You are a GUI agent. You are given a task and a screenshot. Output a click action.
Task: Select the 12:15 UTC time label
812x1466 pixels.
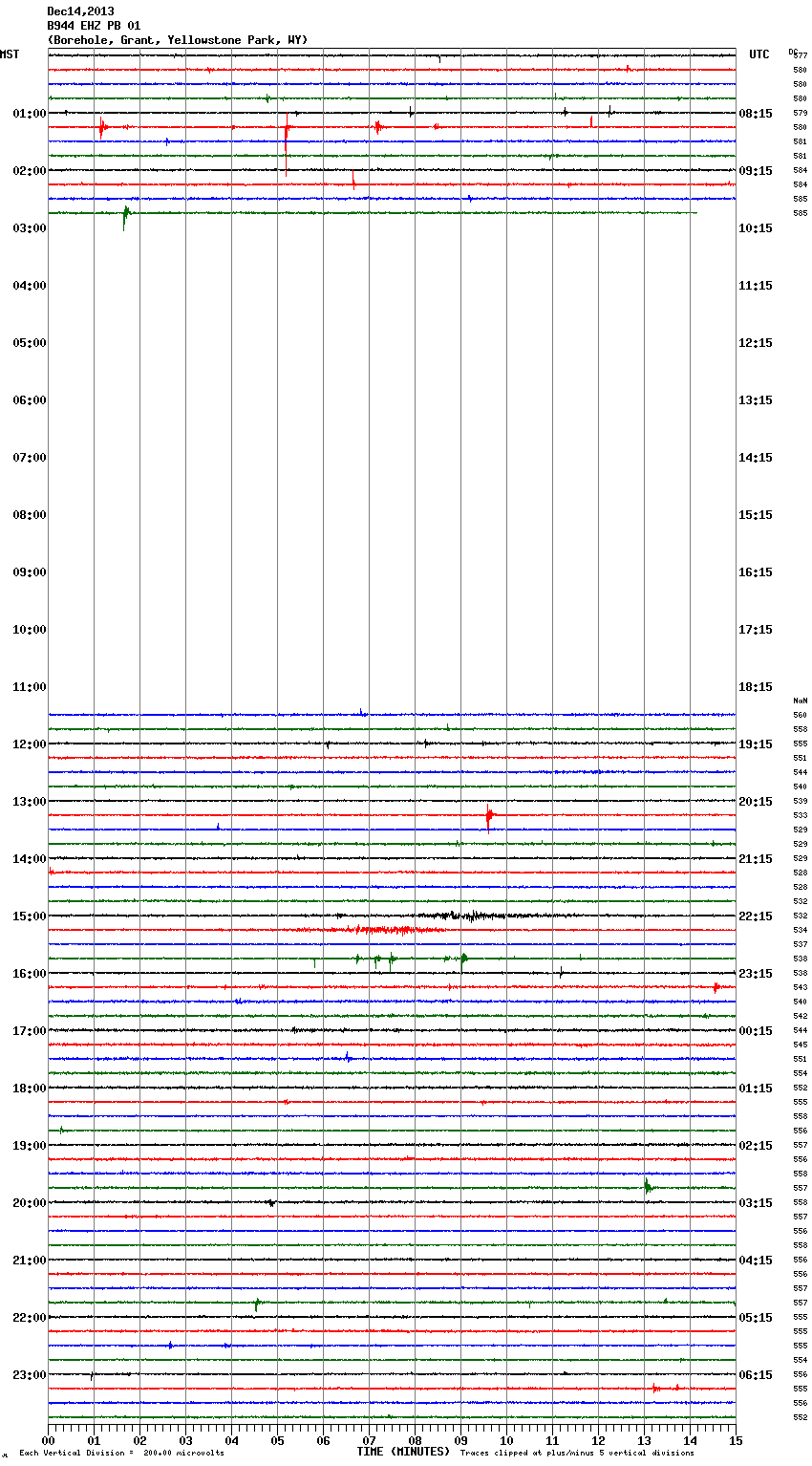coord(756,343)
